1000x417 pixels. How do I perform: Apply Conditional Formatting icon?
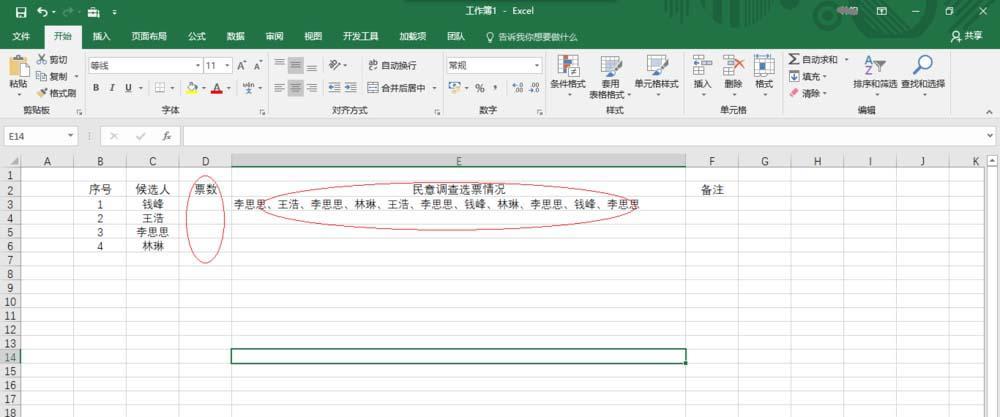[568, 66]
